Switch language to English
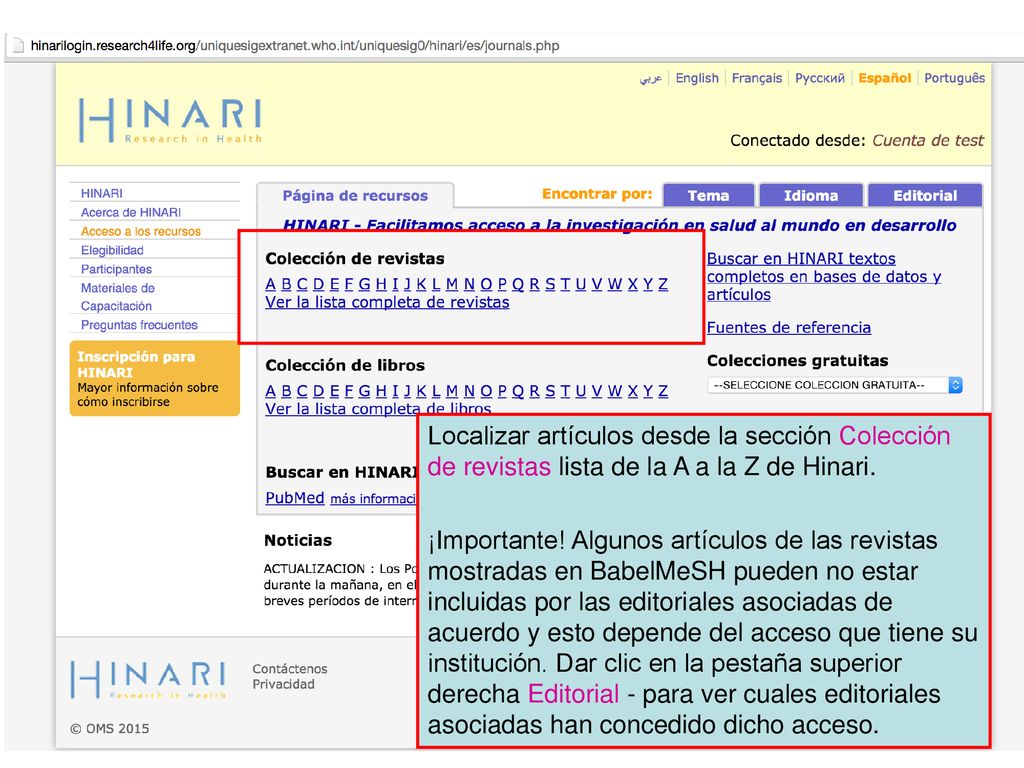Image resolution: width=1024 pixels, height=768 pixels. click(x=697, y=78)
